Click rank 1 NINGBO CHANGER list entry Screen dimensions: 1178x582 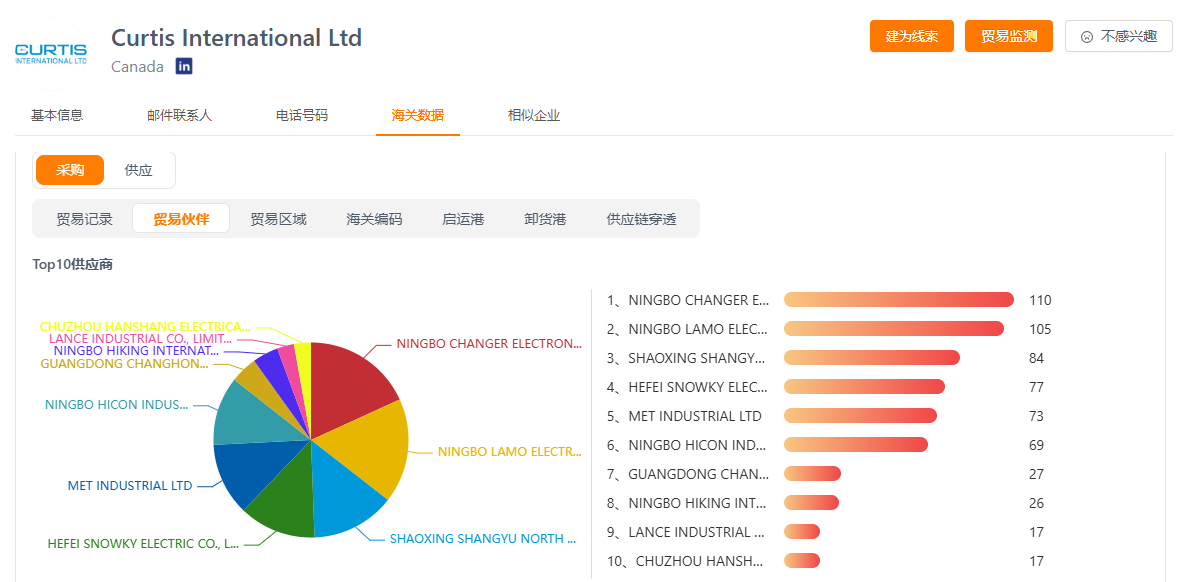click(688, 300)
